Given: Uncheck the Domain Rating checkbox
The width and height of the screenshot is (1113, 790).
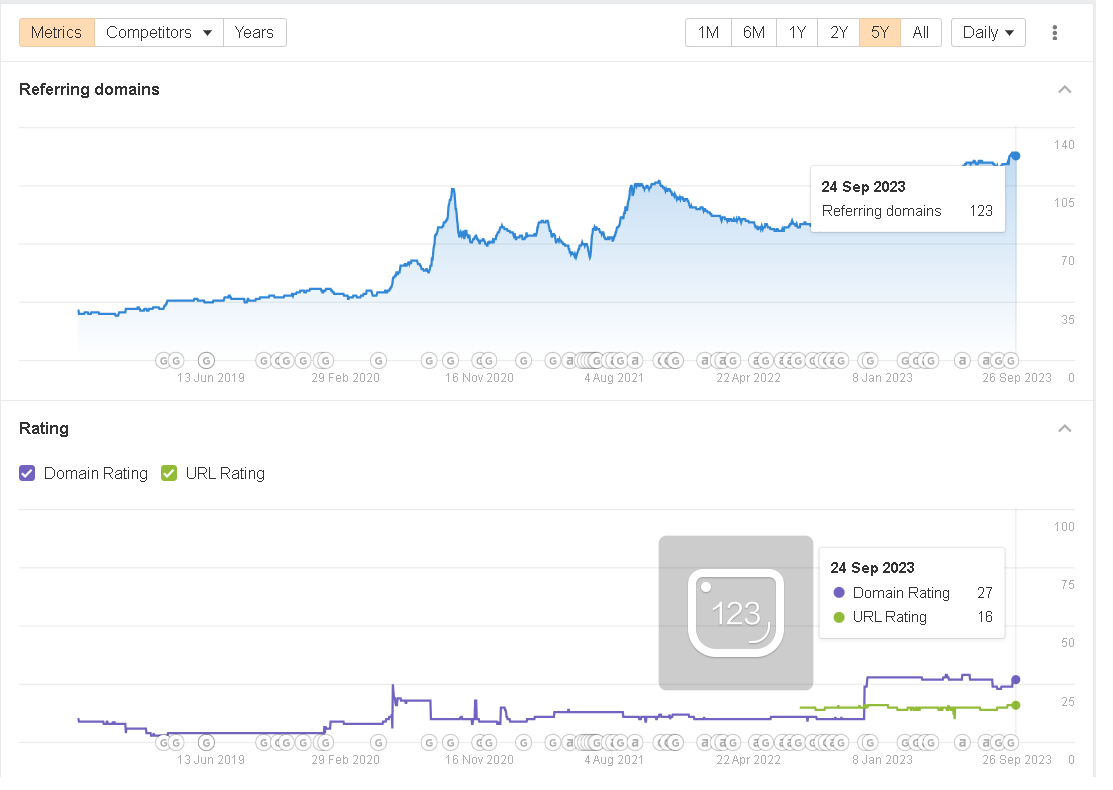Looking at the screenshot, I should [28, 474].
